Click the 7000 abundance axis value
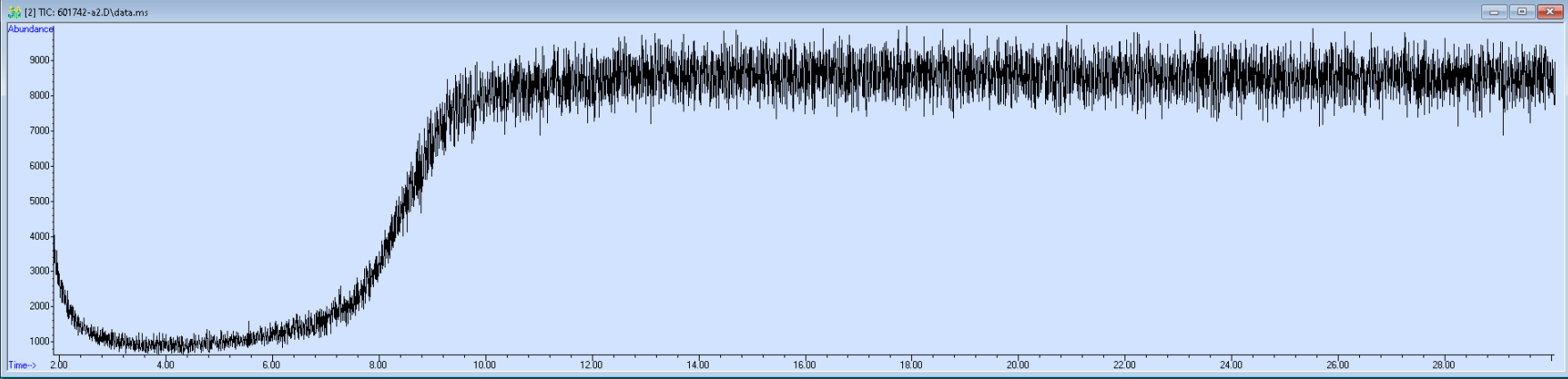This screenshot has height=379, width=1568. tap(39, 131)
